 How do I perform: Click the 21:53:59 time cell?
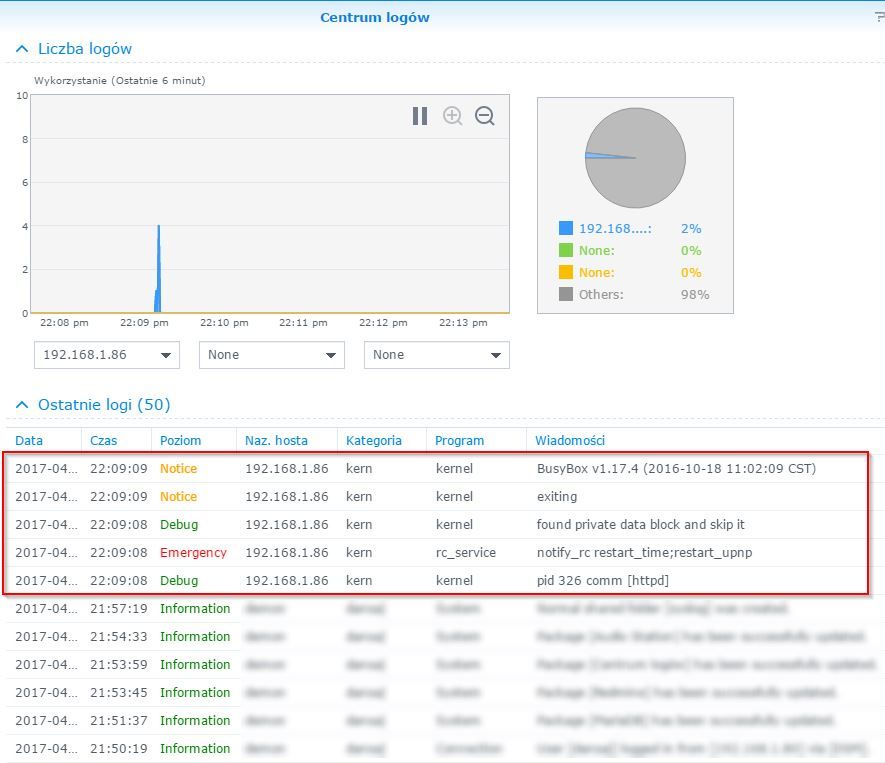pos(119,665)
